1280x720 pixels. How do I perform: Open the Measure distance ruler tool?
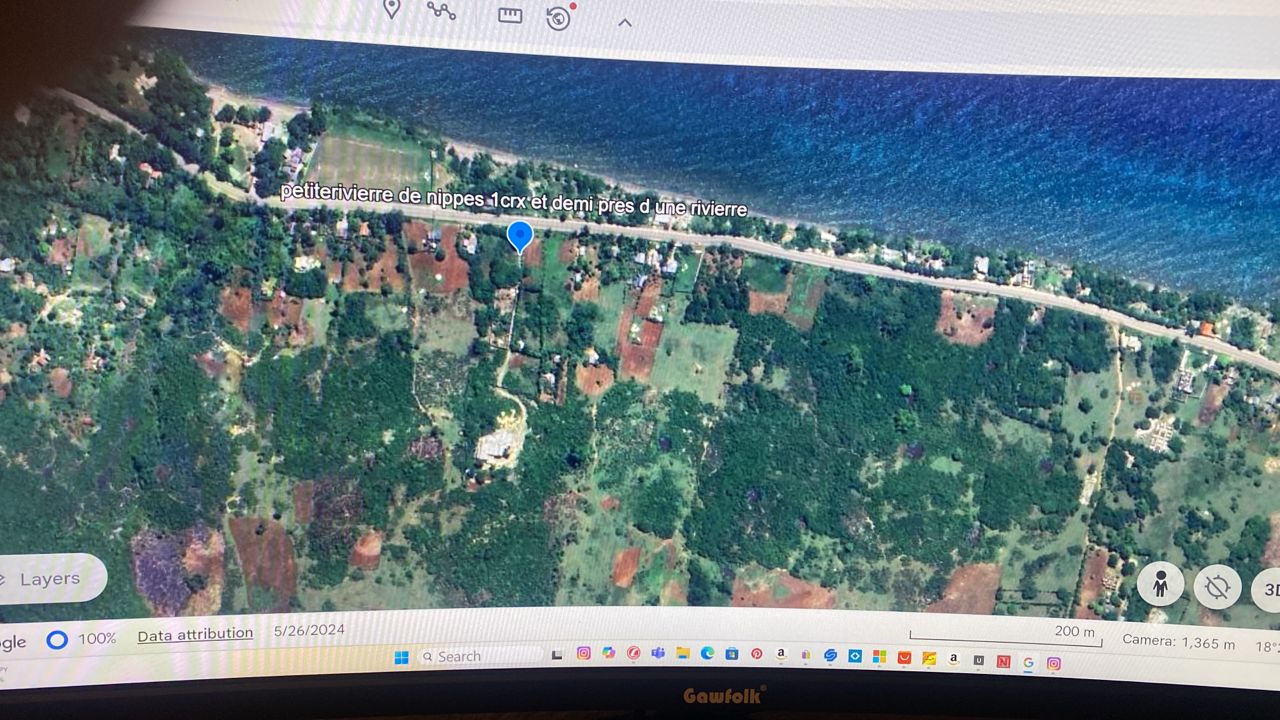510,15
